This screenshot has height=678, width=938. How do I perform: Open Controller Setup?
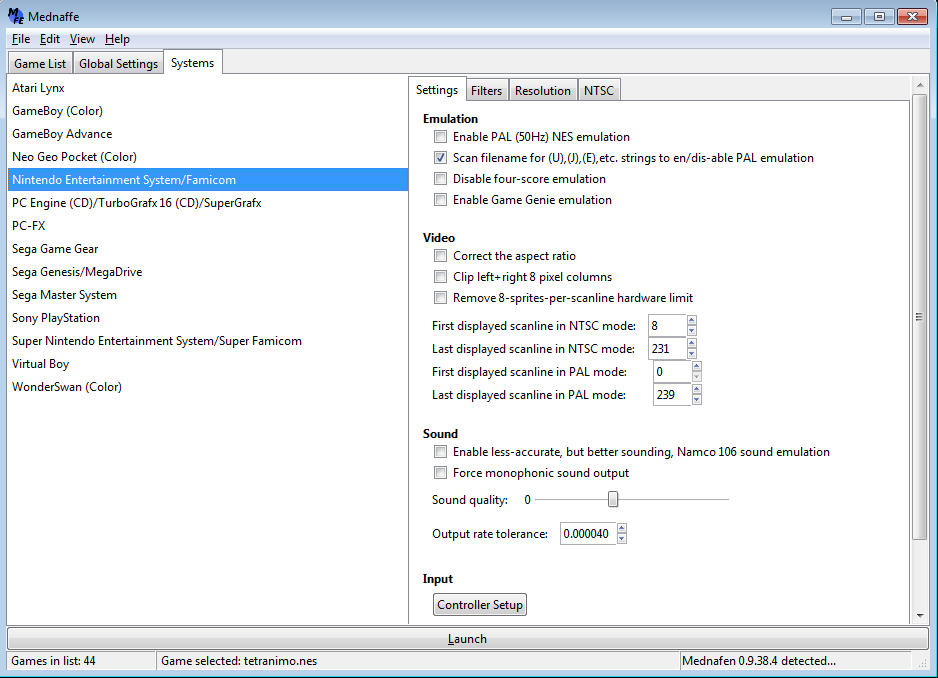(x=480, y=604)
